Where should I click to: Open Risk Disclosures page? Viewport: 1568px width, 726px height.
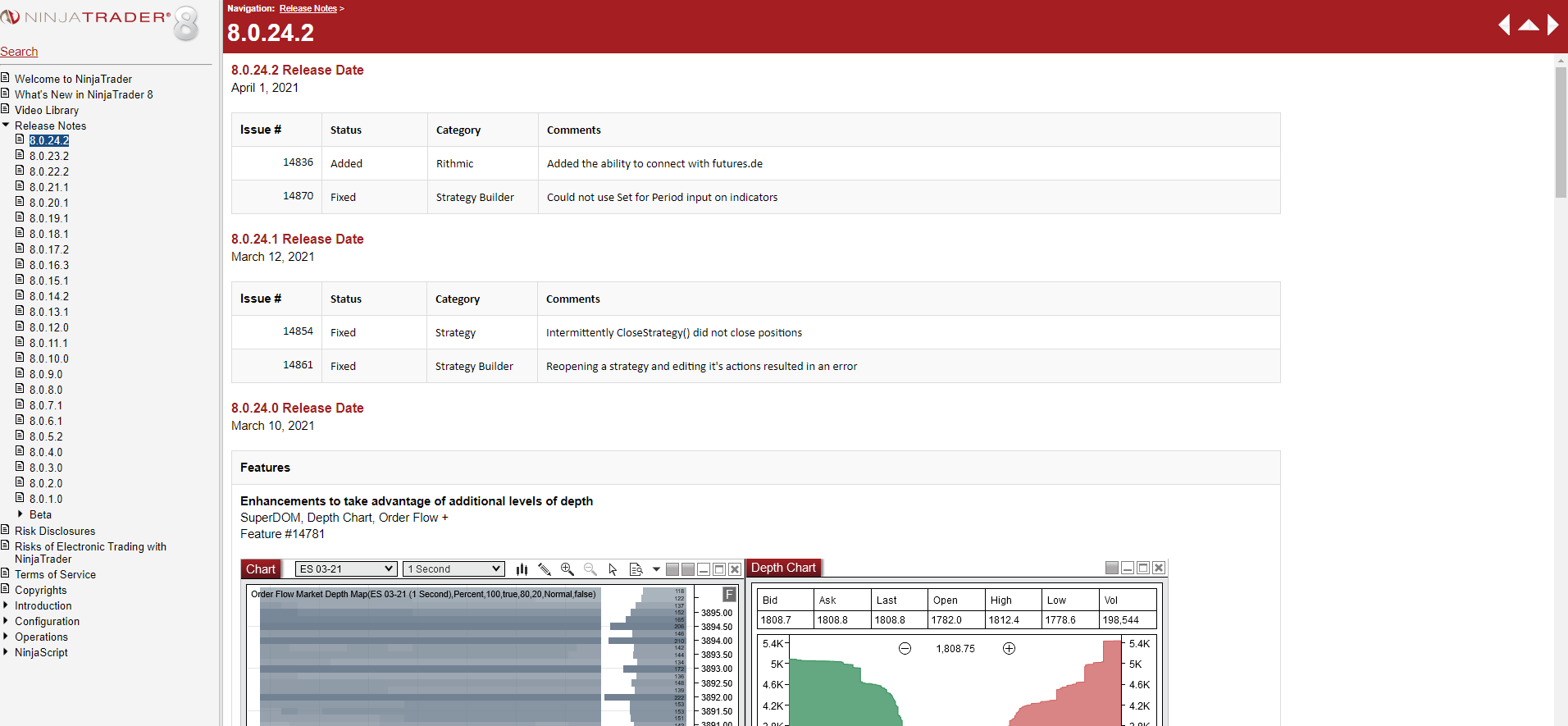[55, 531]
